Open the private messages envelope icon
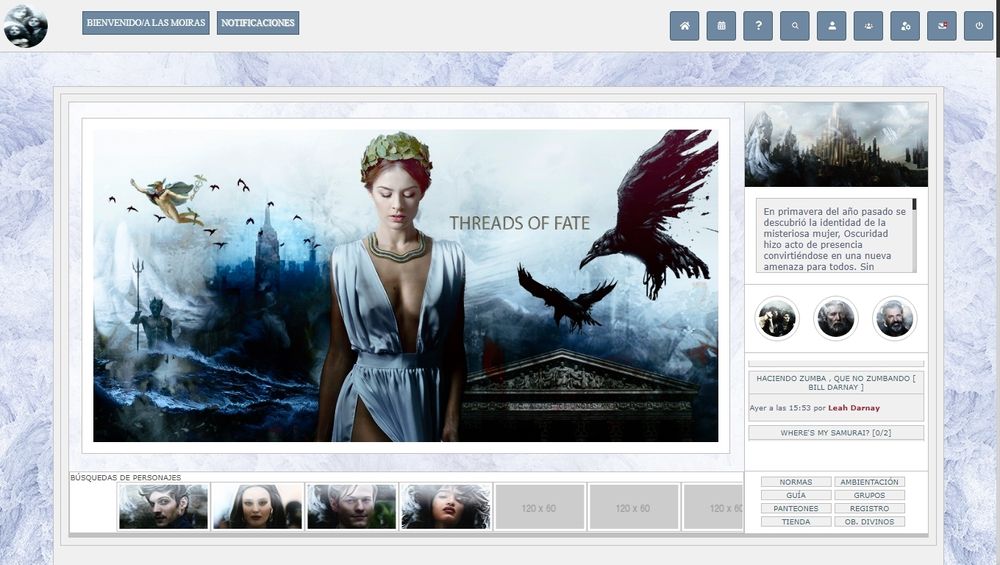Image resolution: width=1000 pixels, height=565 pixels. click(942, 26)
